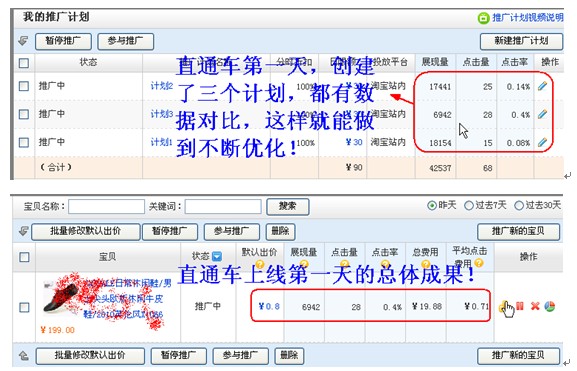Select the 过去7天 radio button

tap(468, 205)
